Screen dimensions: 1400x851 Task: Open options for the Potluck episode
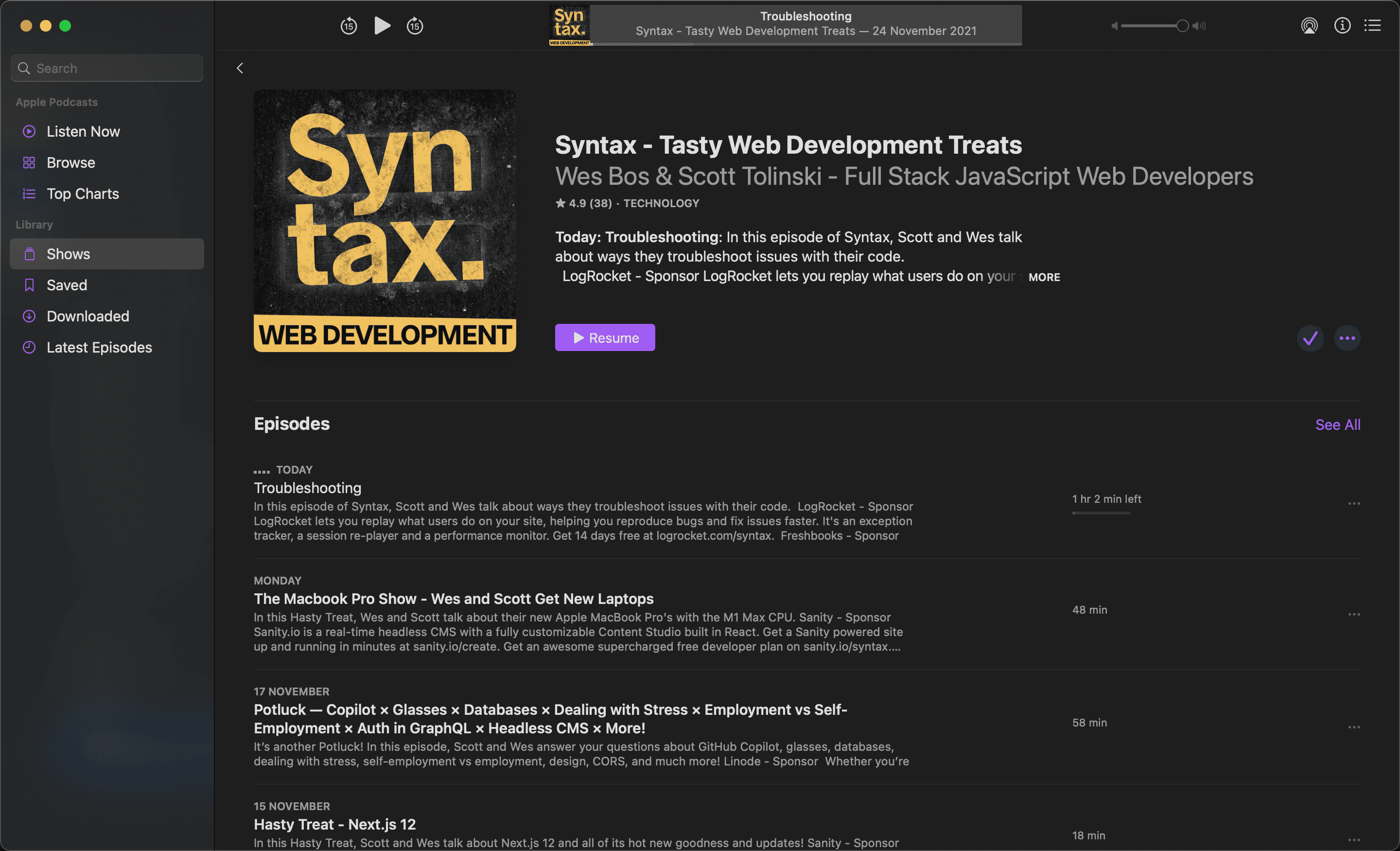(1354, 727)
